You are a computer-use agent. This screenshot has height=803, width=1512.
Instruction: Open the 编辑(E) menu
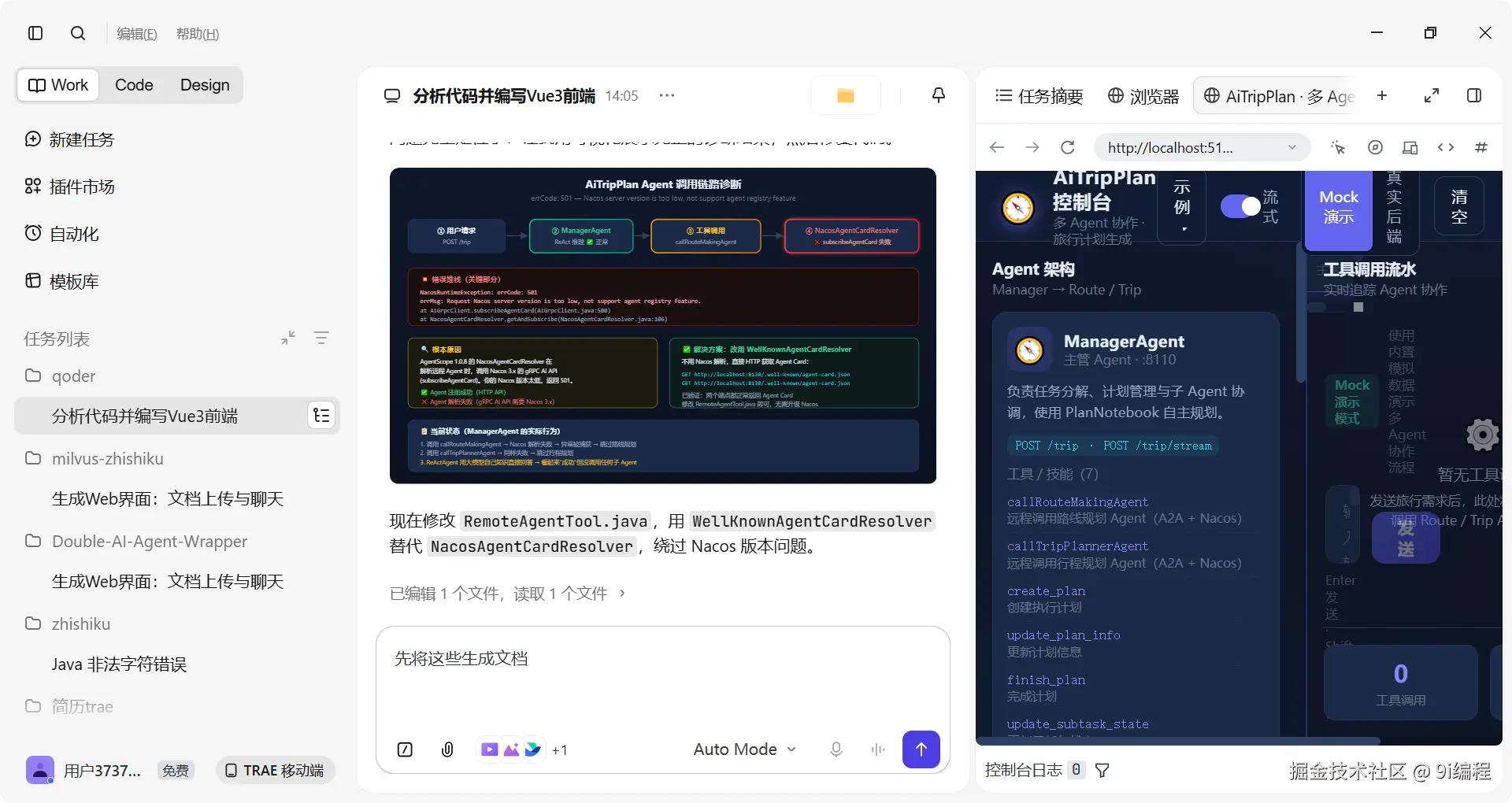coord(137,34)
